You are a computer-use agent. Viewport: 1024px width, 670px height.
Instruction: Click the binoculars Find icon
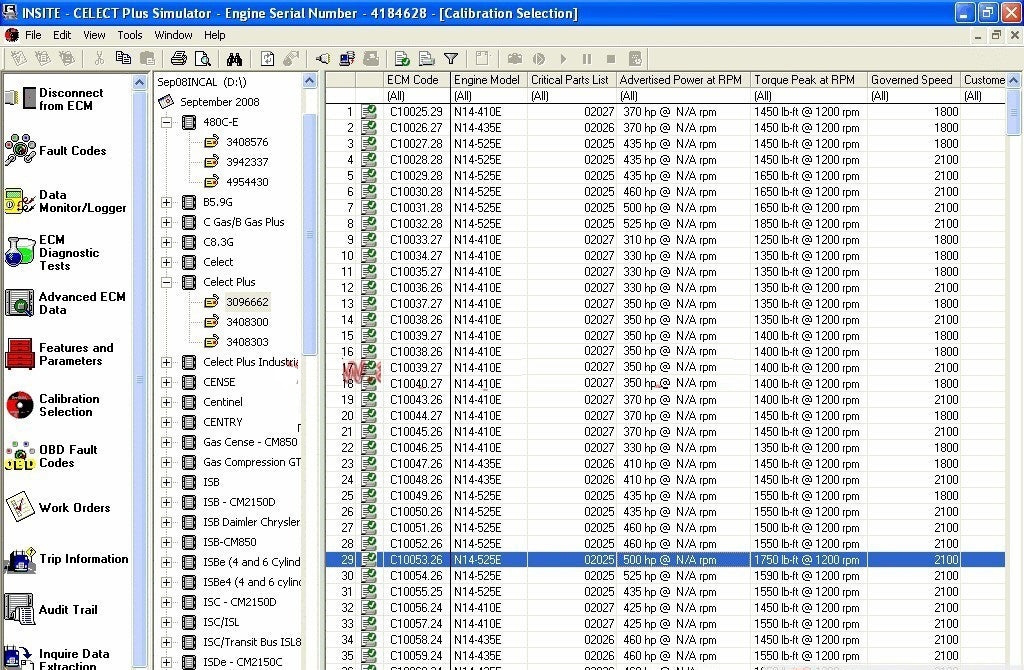(x=234, y=59)
